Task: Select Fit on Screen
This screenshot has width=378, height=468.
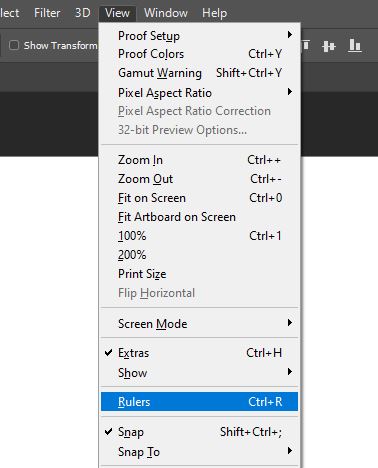Action: pos(199,198)
